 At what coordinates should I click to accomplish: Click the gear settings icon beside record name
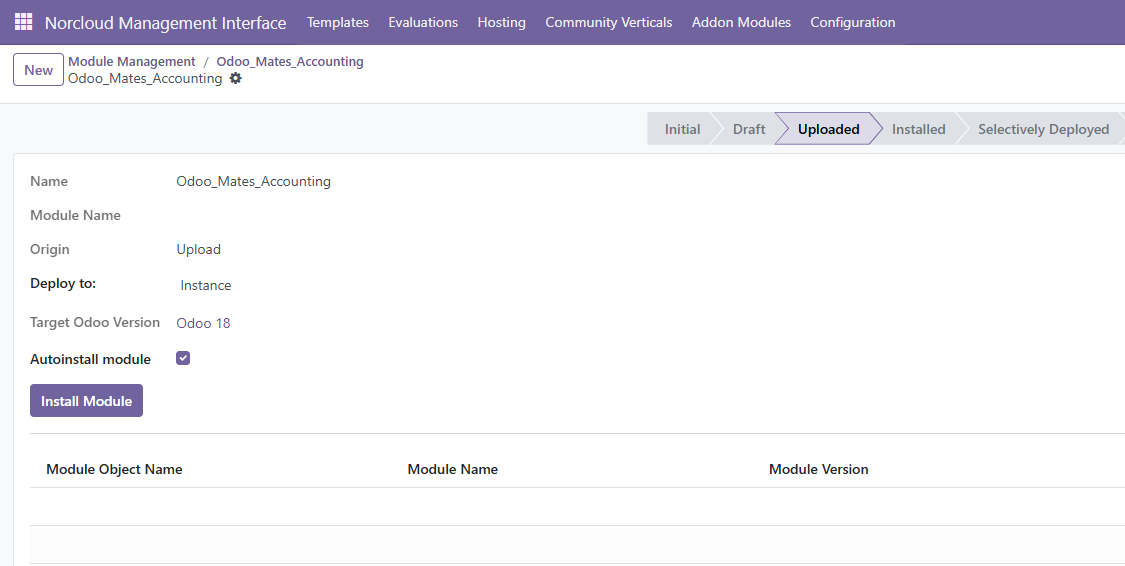pos(235,78)
